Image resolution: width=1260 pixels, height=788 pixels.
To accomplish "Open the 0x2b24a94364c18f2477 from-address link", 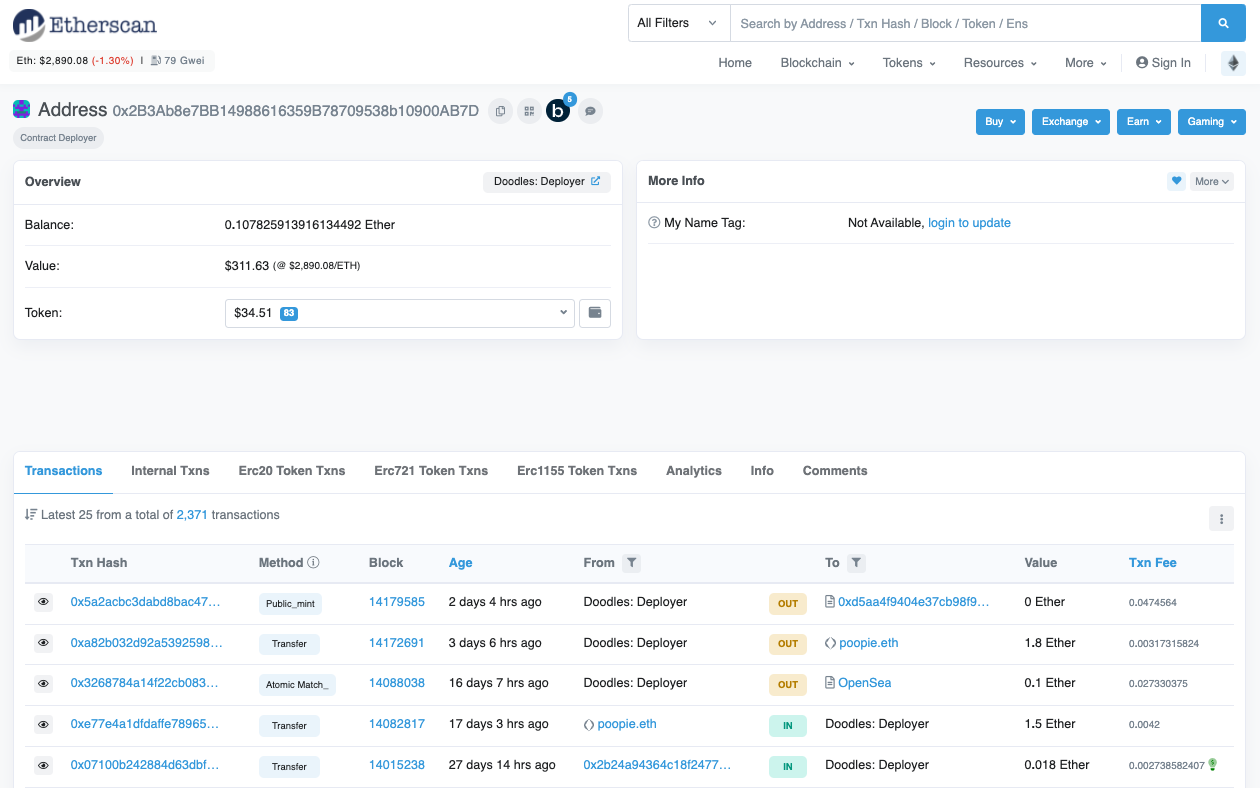I will coord(657,765).
